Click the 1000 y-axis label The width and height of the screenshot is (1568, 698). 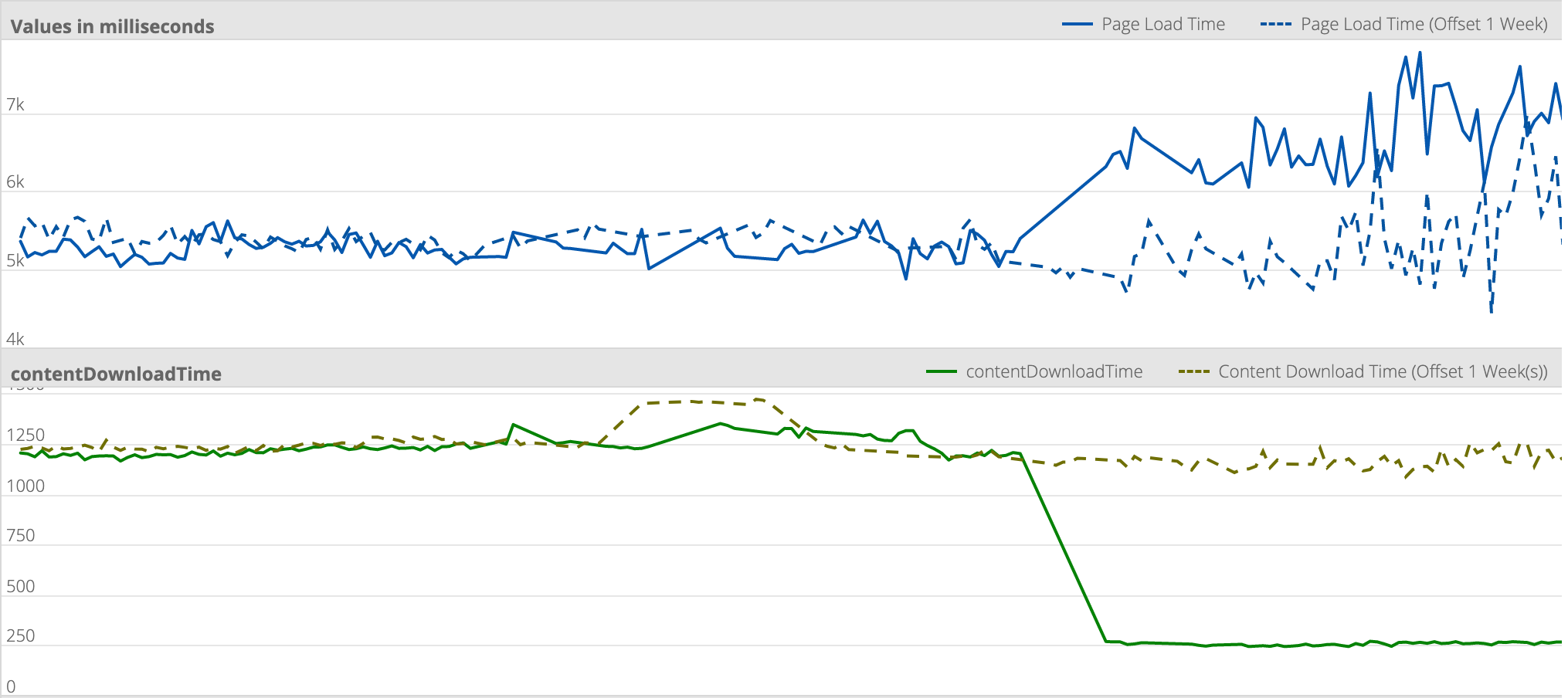(x=25, y=486)
